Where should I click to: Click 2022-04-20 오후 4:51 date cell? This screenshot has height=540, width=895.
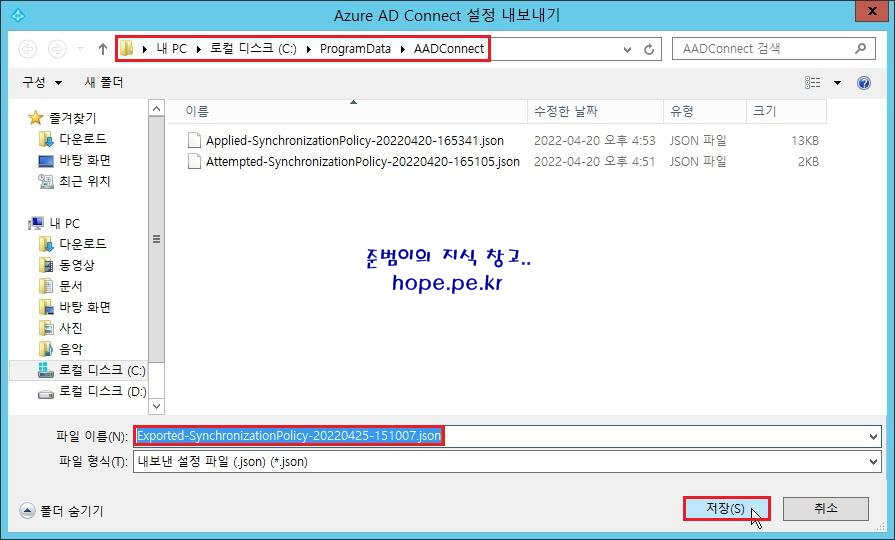[x=594, y=162]
